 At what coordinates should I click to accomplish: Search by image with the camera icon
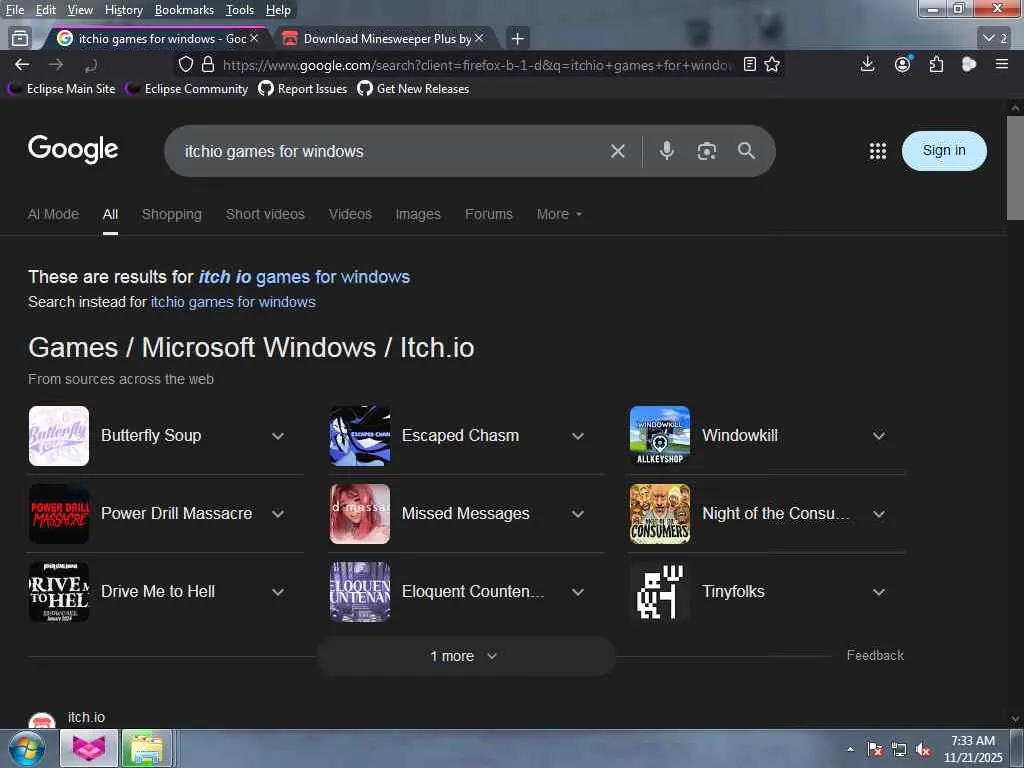tap(706, 152)
